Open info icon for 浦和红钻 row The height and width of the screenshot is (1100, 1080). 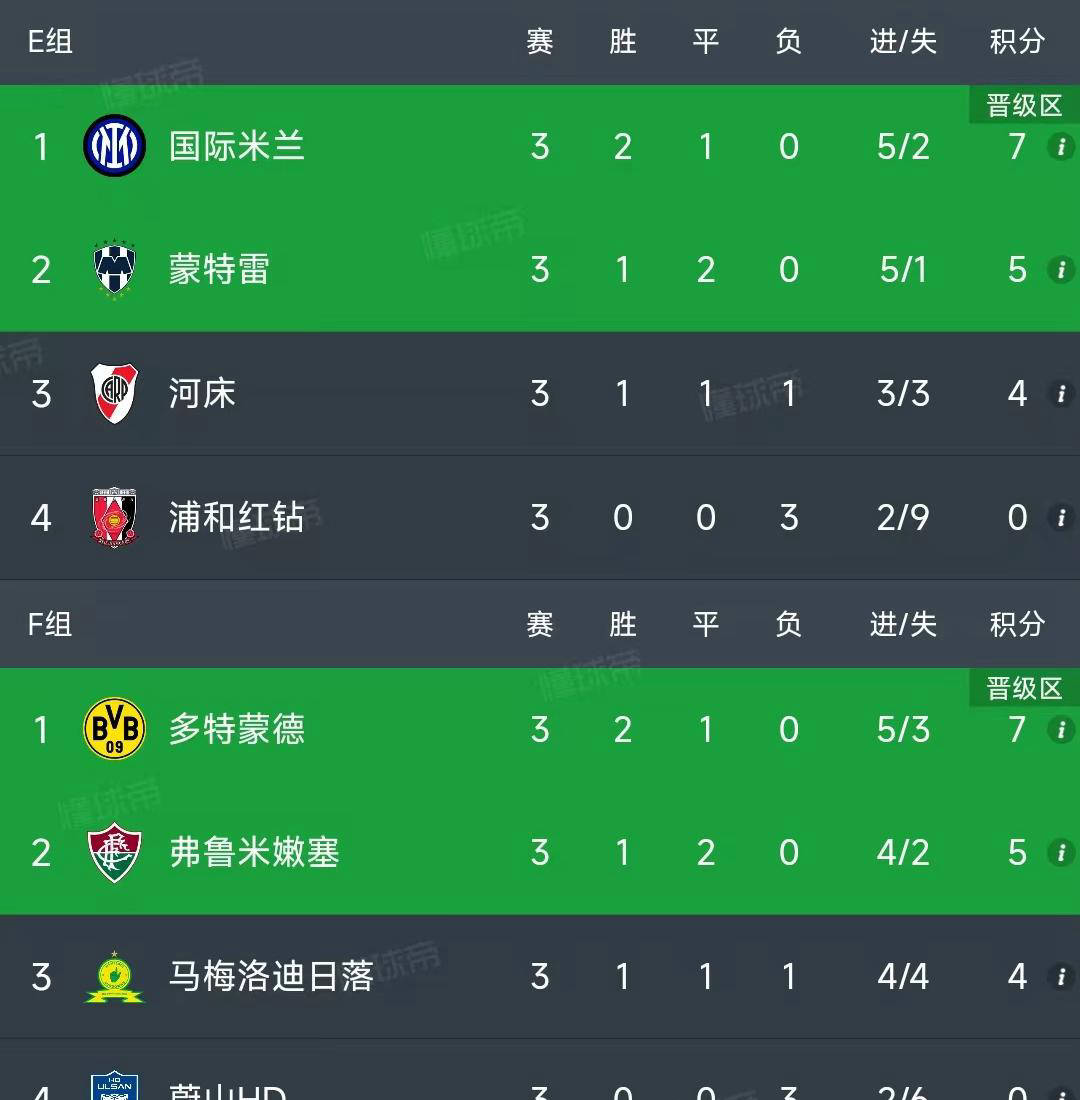[1059, 517]
